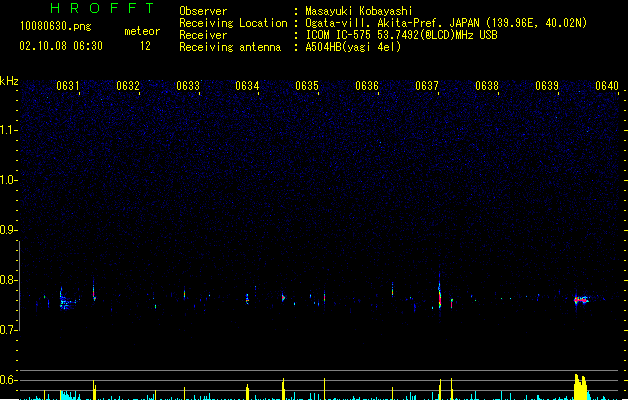Click the 0635 time marker
Viewport: 629px width, 400px height.
coord(307,86)
